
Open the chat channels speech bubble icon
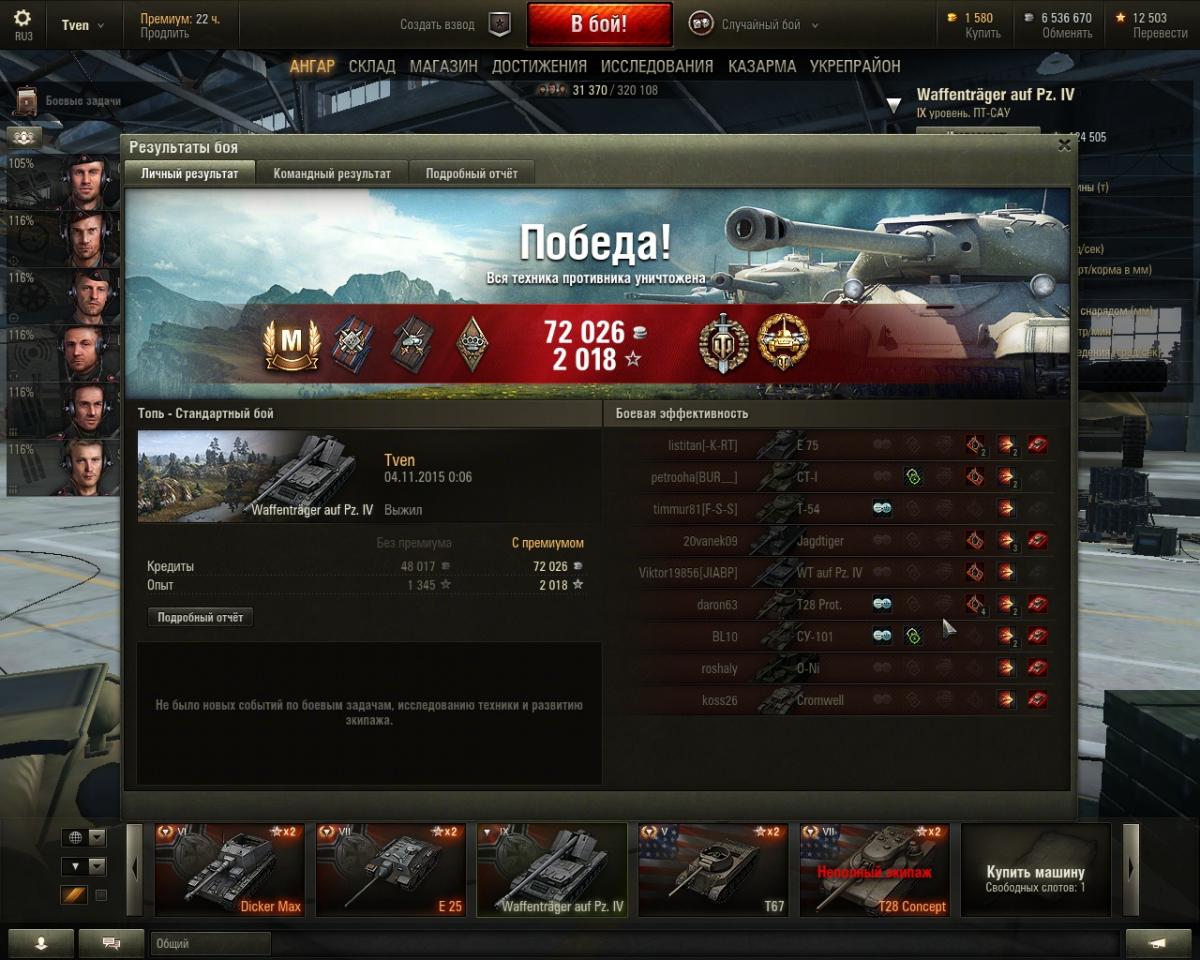pos(111,943)
